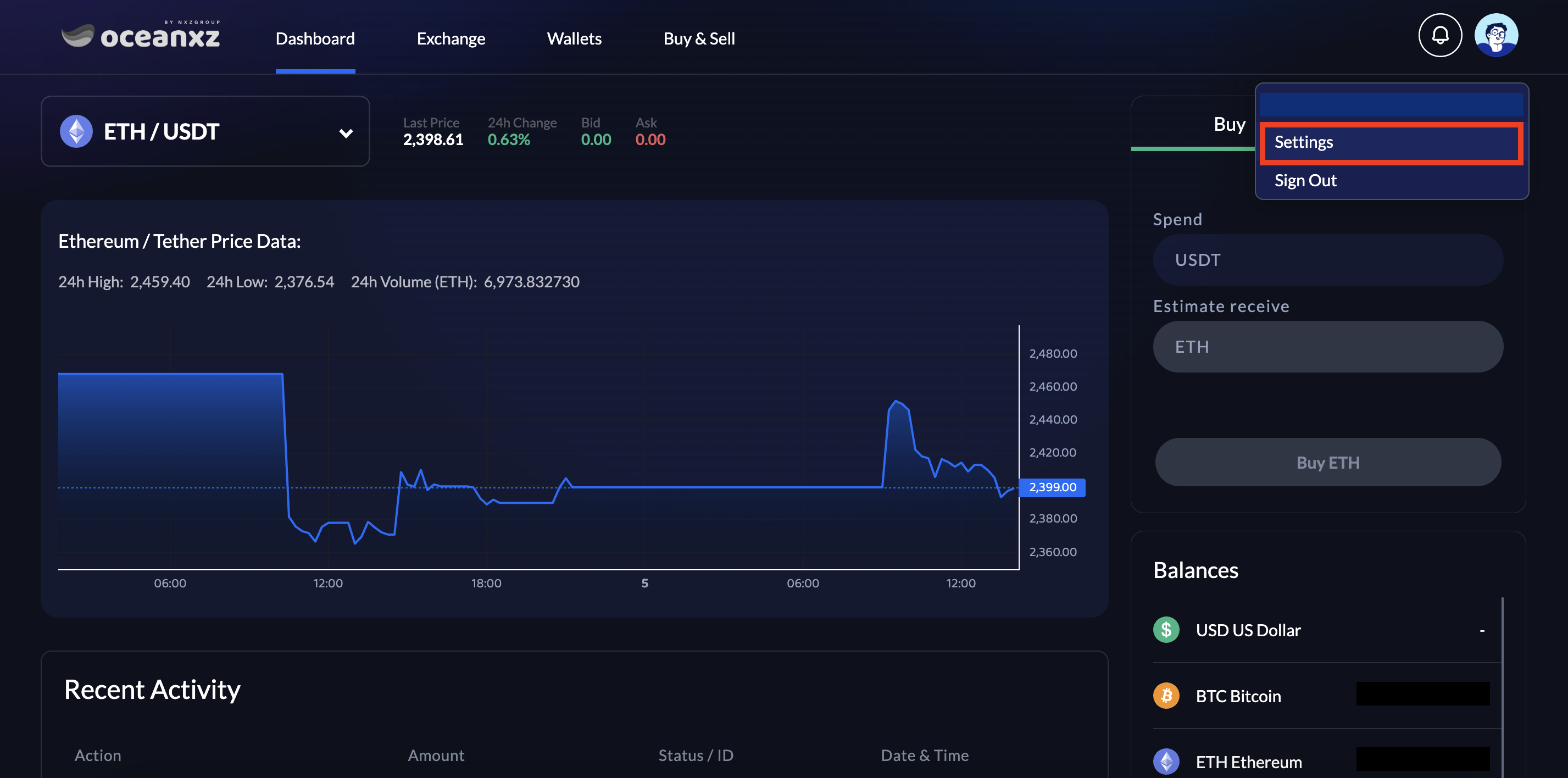The width and height of the screenshot is (1568, 778).
Task: Select the Buy tab in trade panel
Action: 1228,124
